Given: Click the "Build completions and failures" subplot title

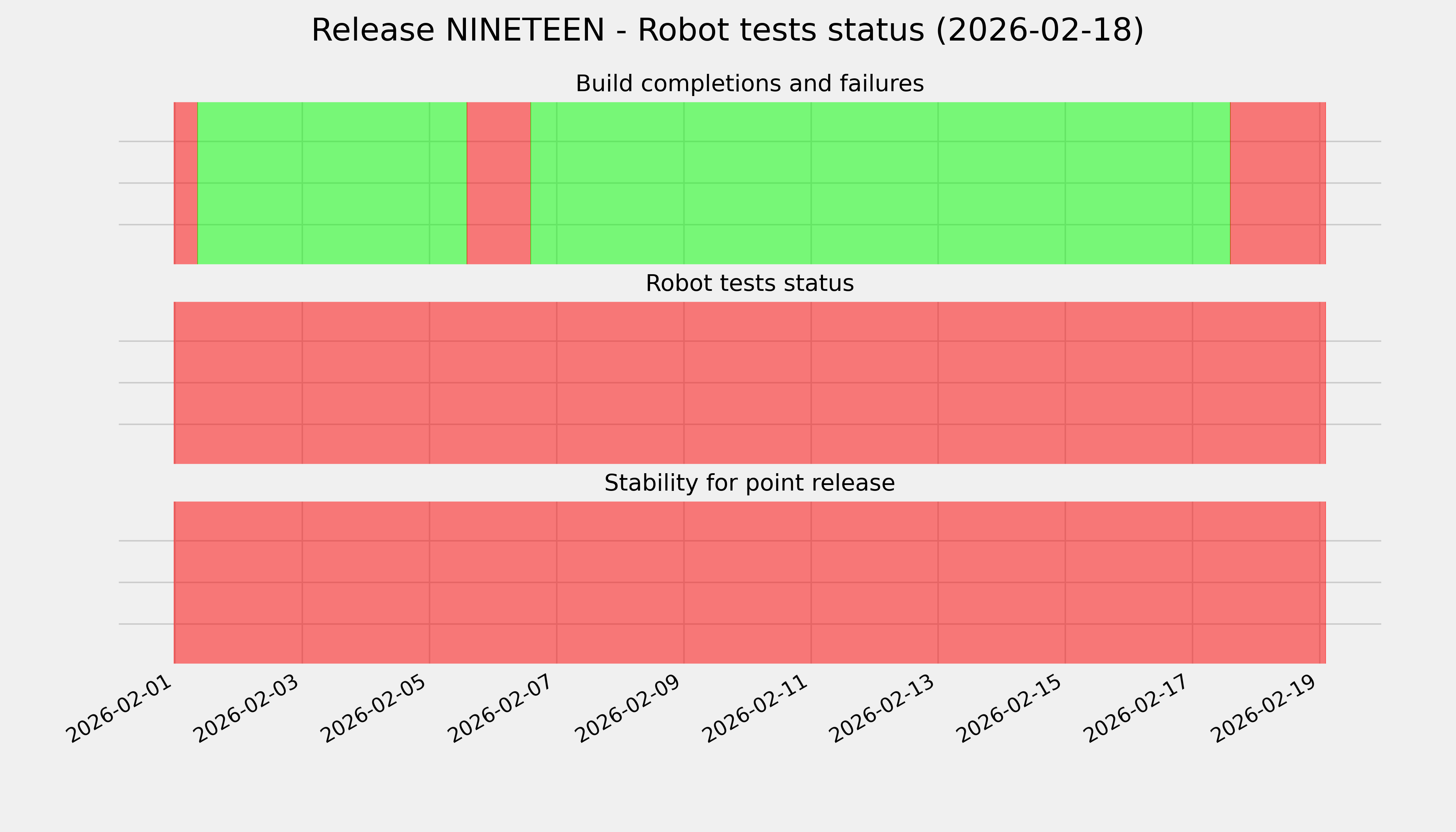Looking at the screenshot, I should 749,84.
